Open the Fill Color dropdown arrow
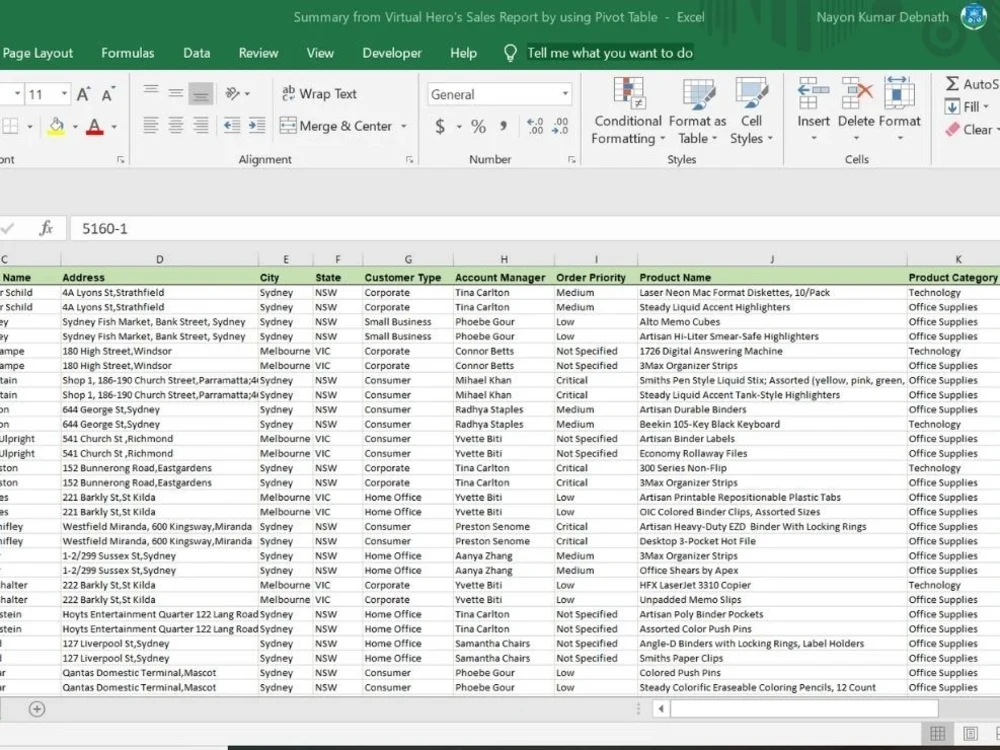Viewport: 1000px width, 750px height. pos(75,126)
